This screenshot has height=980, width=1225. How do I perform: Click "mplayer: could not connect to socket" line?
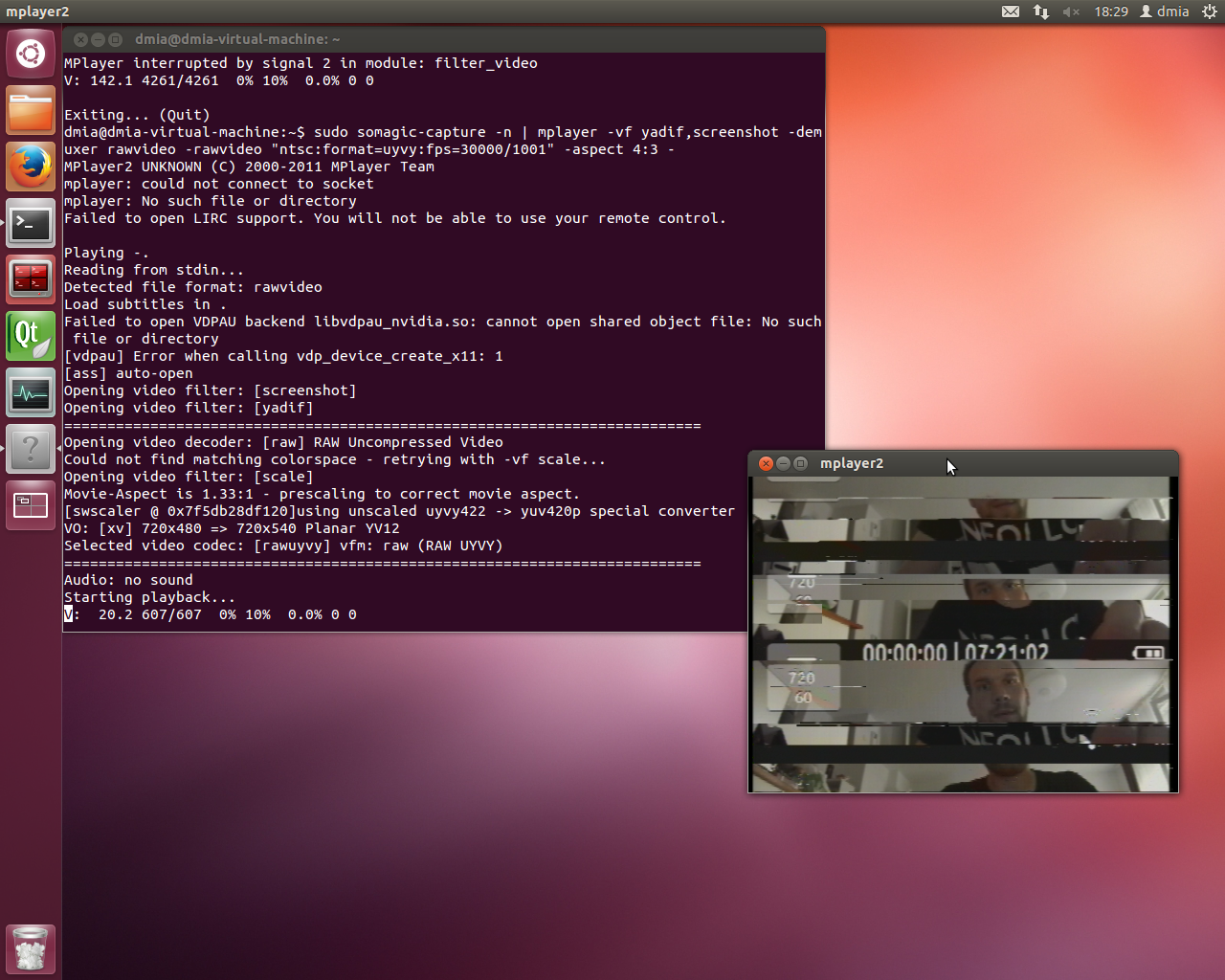(x=219, y=184)
